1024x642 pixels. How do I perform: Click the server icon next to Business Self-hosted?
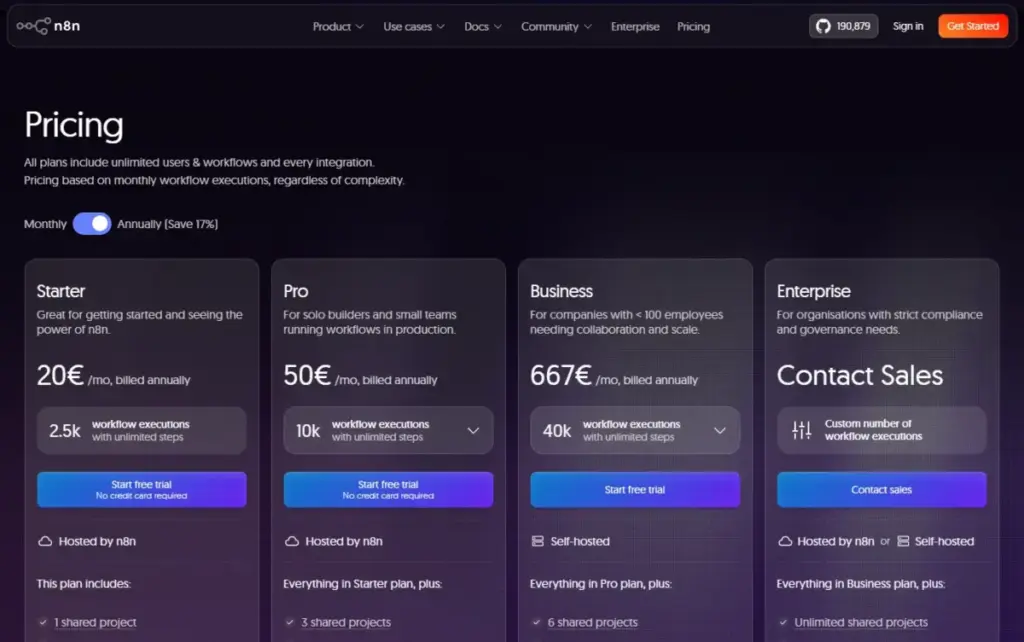[537, 541]
